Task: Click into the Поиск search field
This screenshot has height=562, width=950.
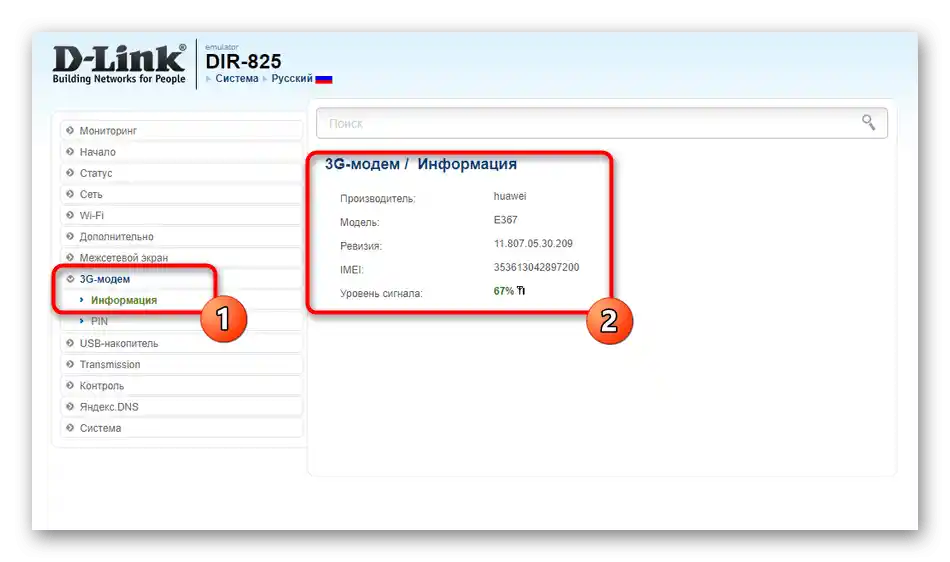Action: click(x=602, y=123)
